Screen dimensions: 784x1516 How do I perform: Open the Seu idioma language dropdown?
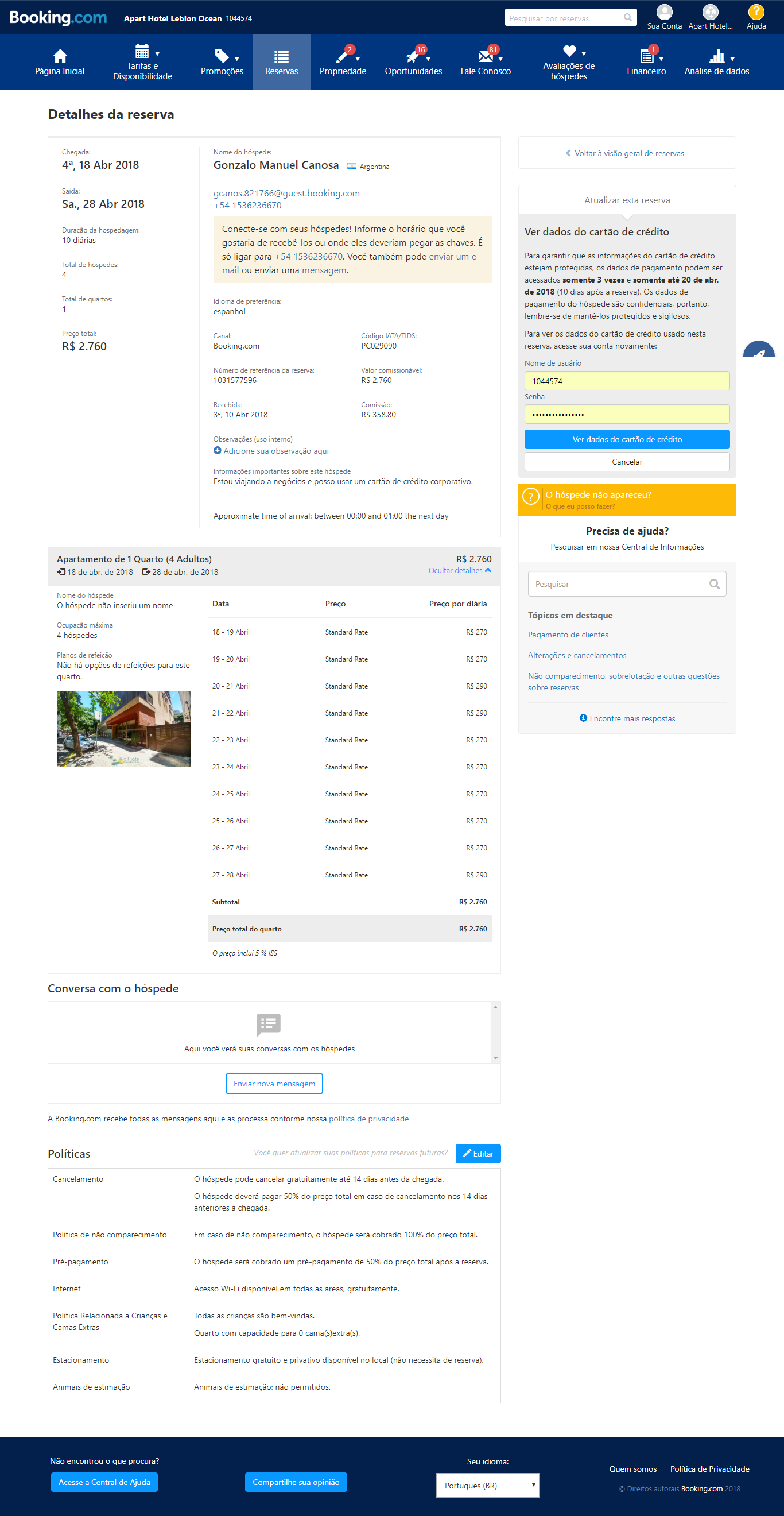coord(488,1485)
